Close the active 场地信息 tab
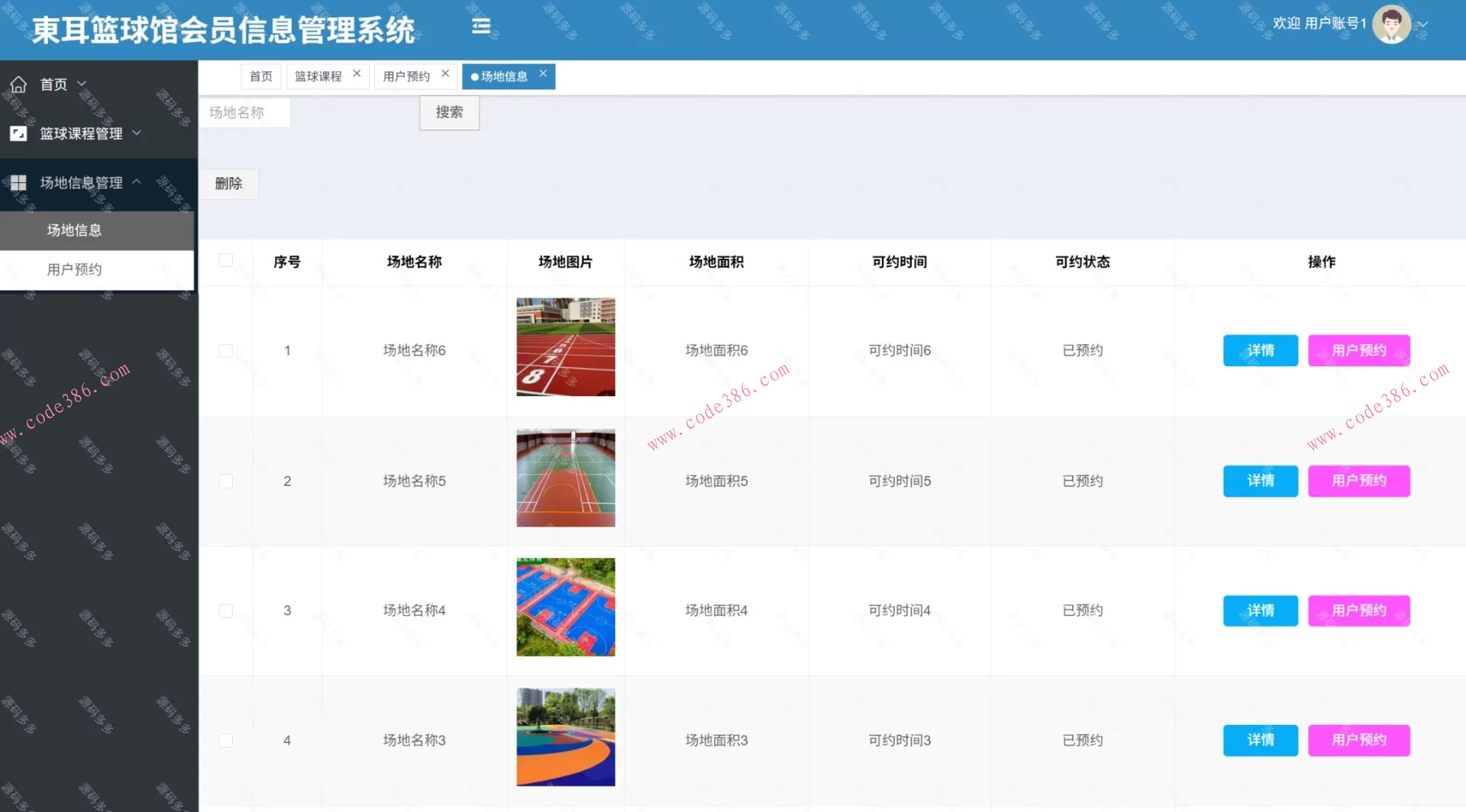The width and height of the screenshot is (1466, 812). [x=543, y=74]
